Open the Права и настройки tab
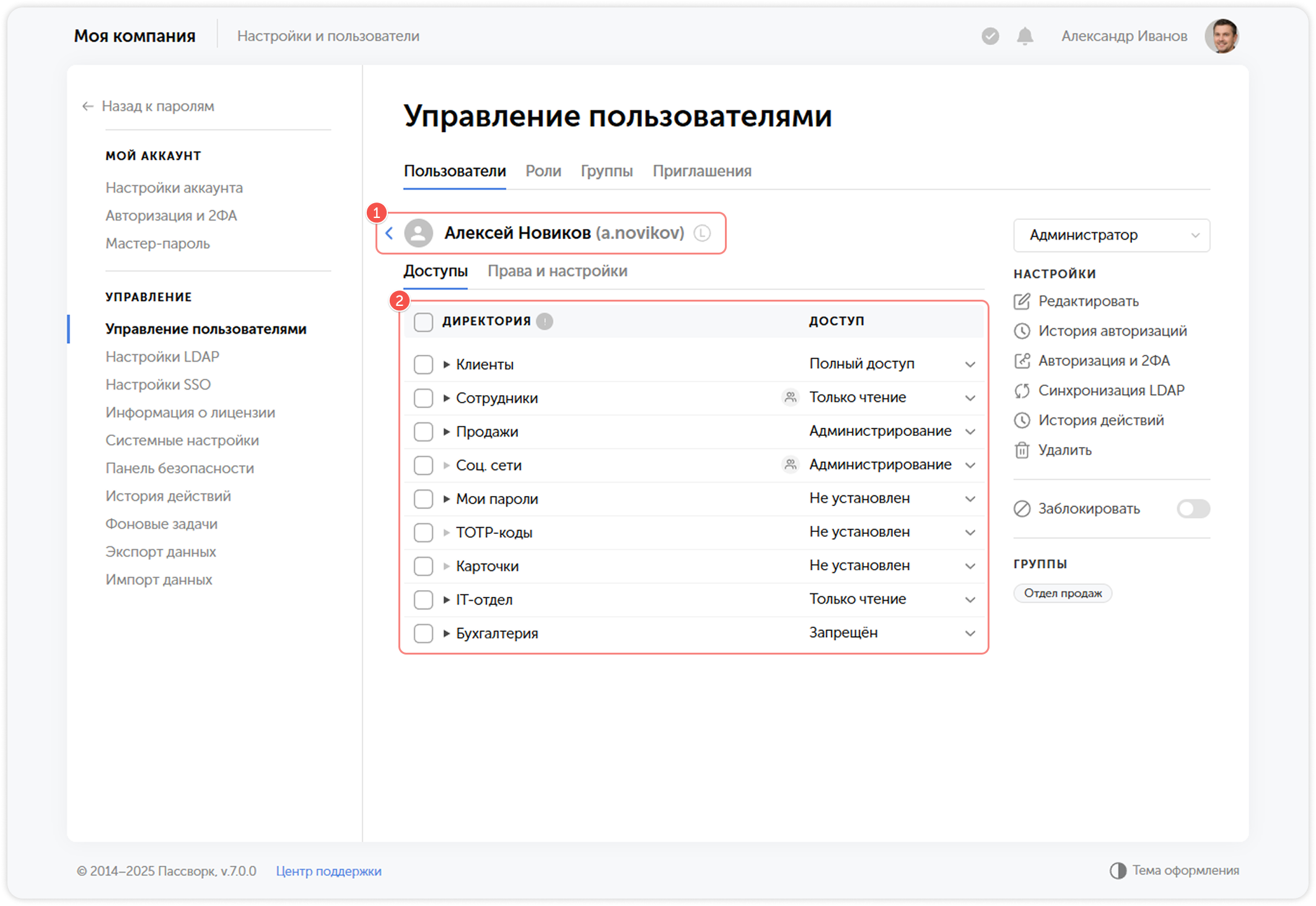1316x906 pixels. pyautogui.click(x=558, y=271)
